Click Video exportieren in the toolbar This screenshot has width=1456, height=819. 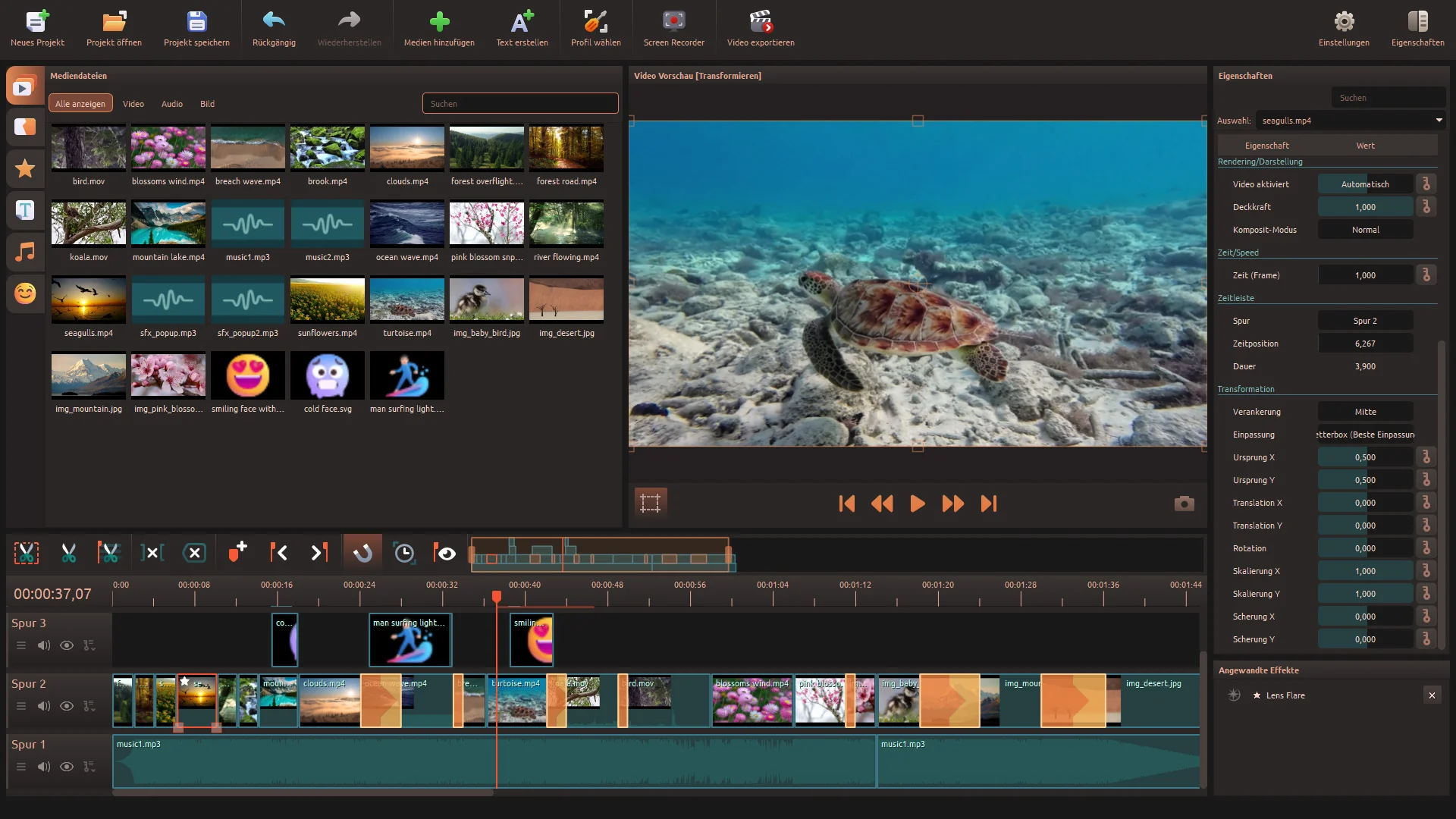coord(761,27)
